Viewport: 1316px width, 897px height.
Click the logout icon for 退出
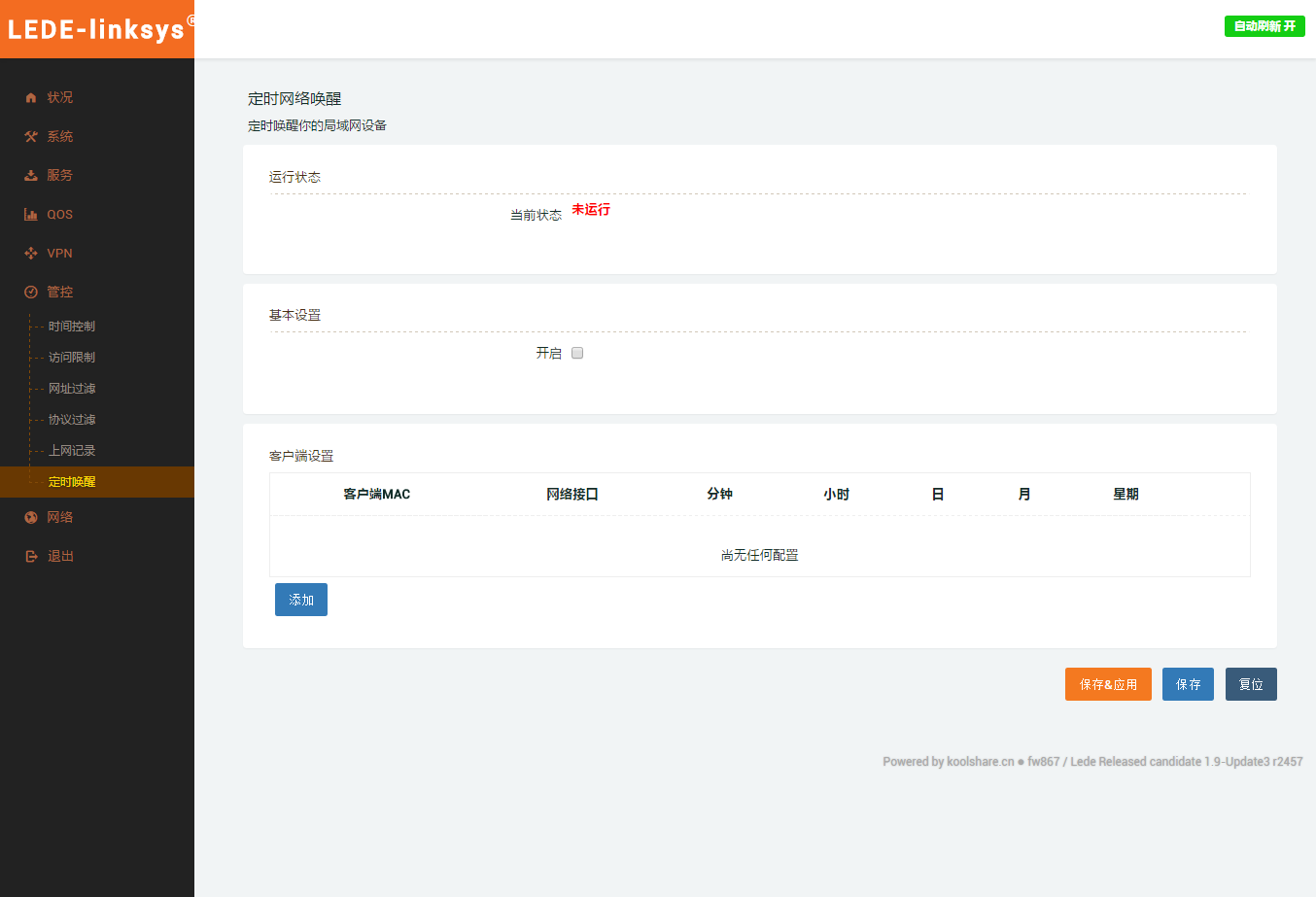click(31, 557)
